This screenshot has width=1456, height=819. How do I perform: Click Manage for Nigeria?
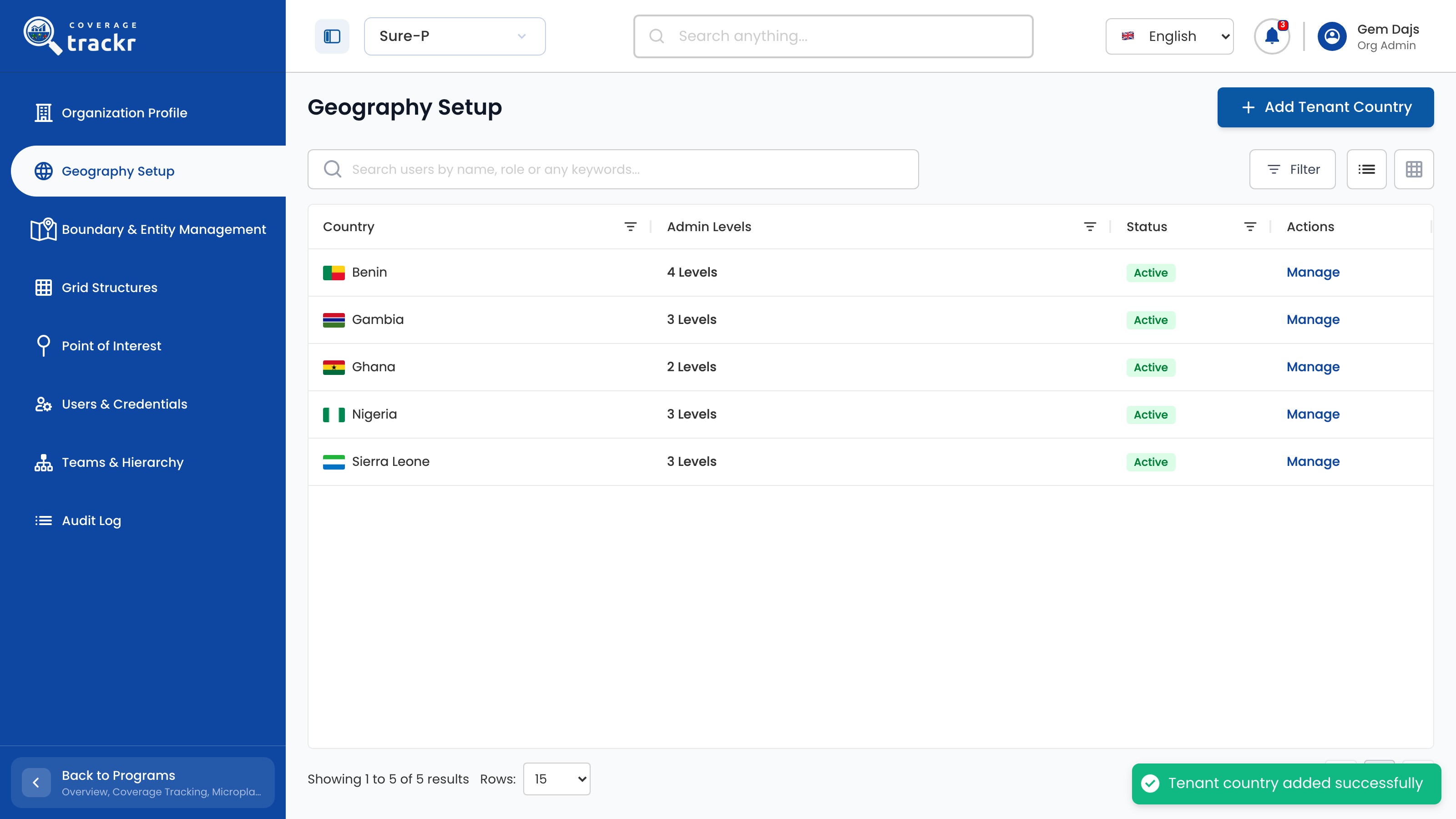click(x=1313, y=415)
